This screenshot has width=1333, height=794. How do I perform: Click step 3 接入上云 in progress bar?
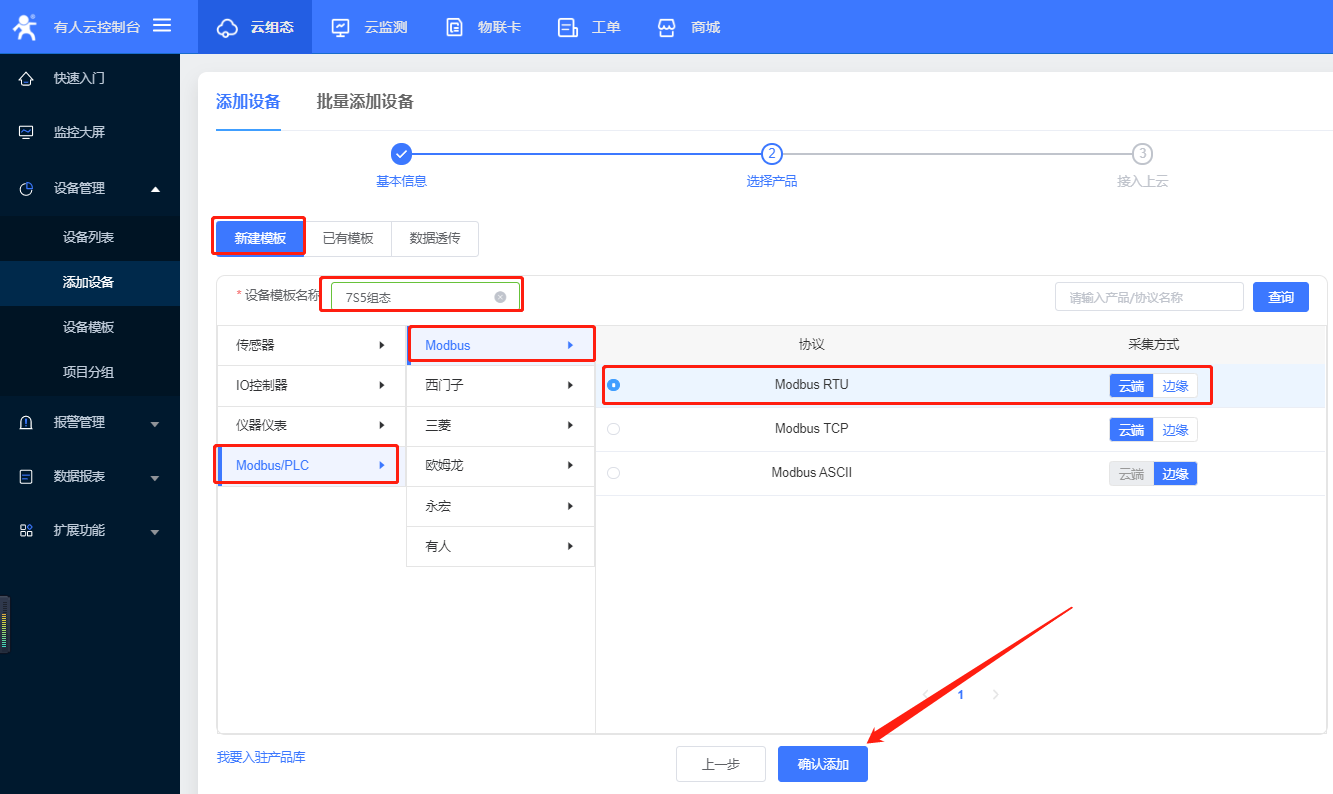pyautogui.click(x=1142, y=154)
